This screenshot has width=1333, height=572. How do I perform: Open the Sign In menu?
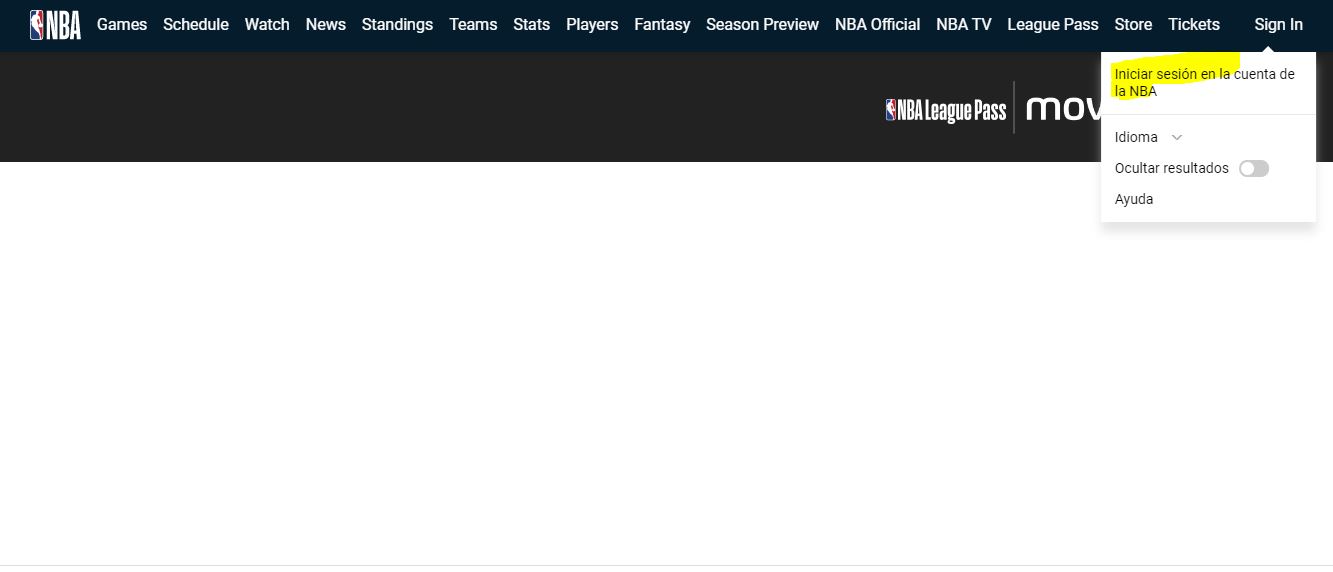[x=1278, y=25]
